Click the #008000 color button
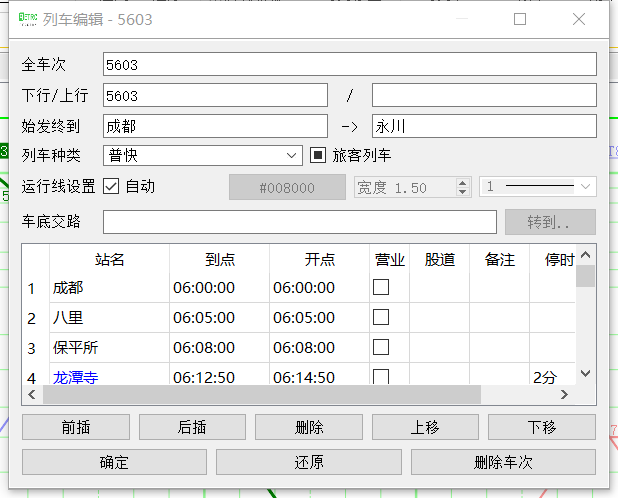618x498 pixels. [287, 187]
